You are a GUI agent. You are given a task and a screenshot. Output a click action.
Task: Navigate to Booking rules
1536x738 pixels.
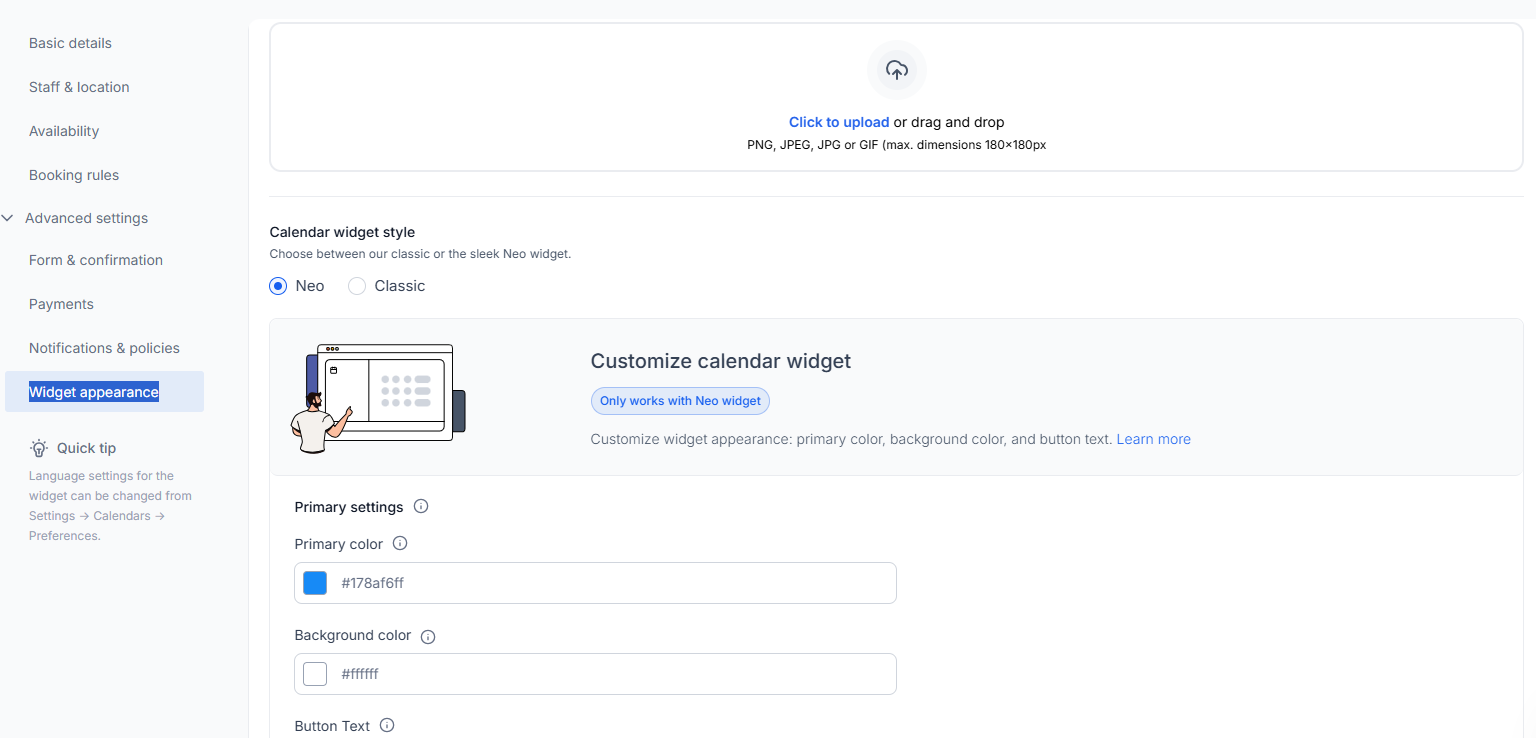[x=74, y=175]
